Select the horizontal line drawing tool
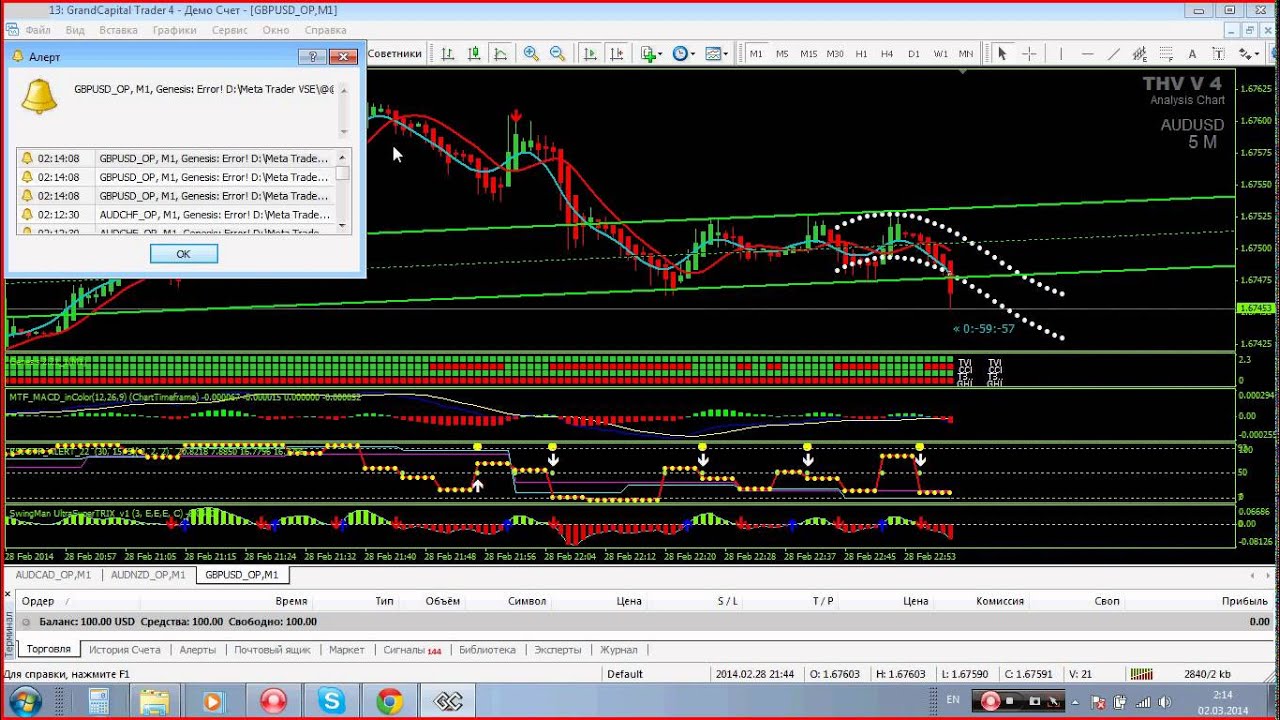Viewport: 1280px width, 720px height. [x=1087, y=54]
